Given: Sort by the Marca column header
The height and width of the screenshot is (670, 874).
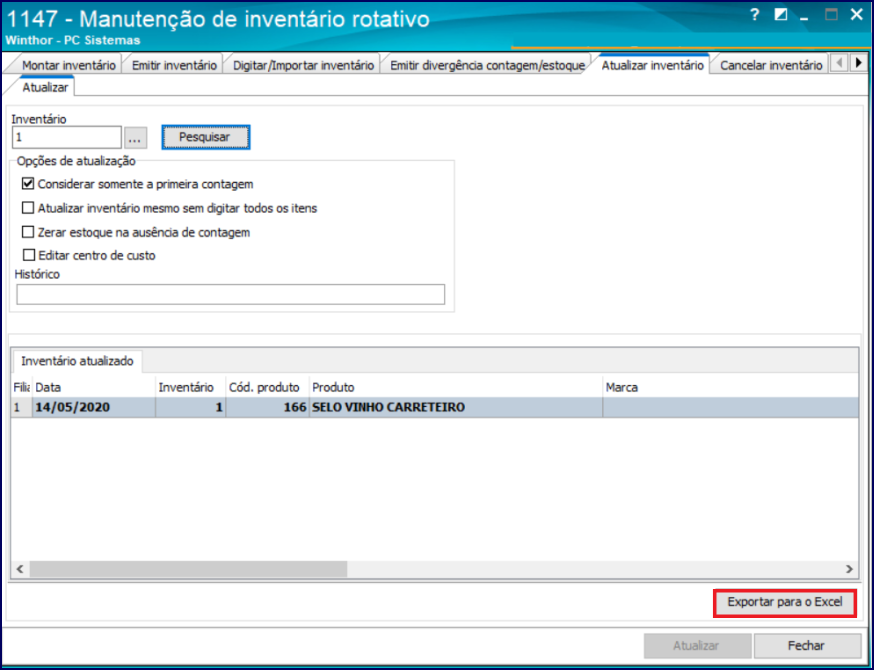Looking at the screenshot, I should (730, 387).
